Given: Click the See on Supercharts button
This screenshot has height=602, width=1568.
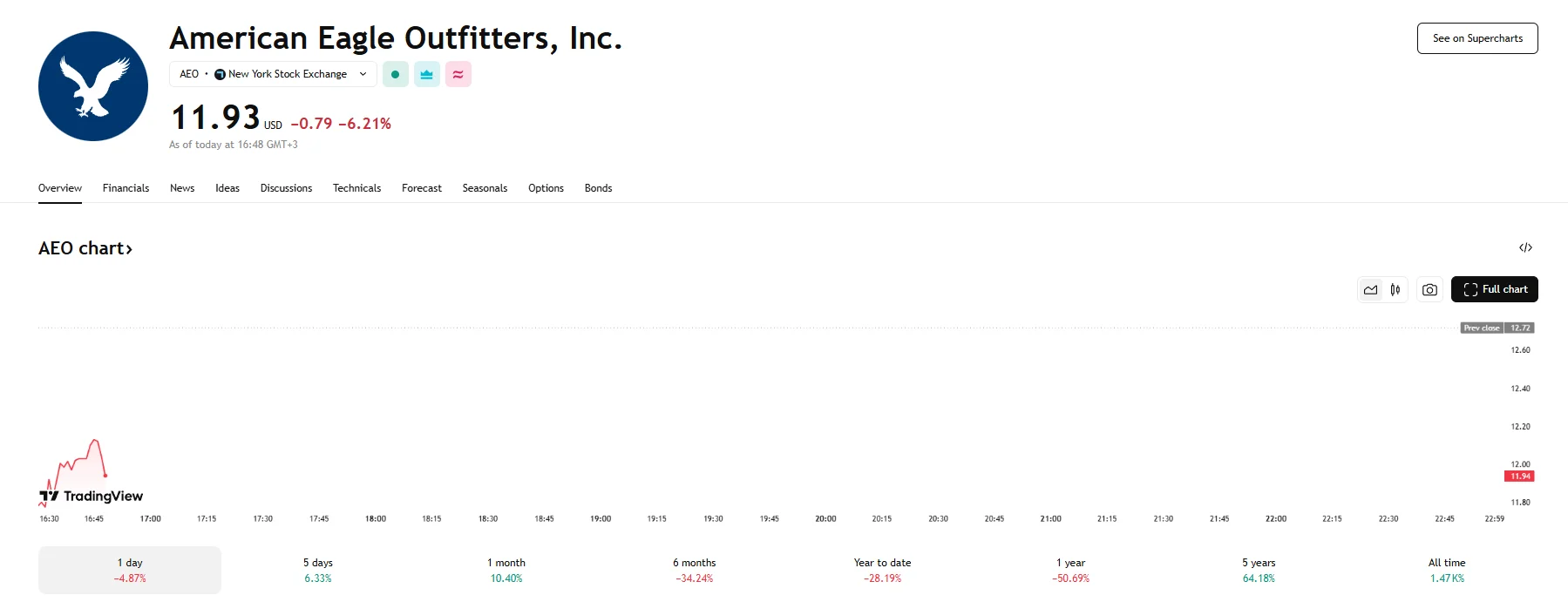Looking at the screenshot, I should coord(1476,38).
